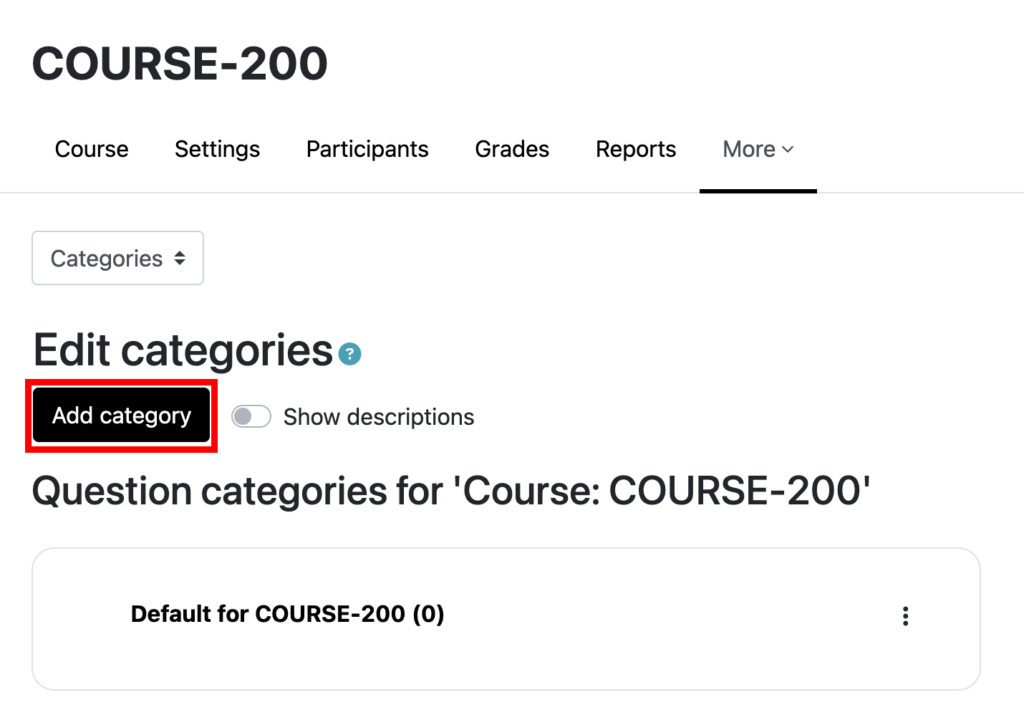The height and width of the screenshot is (715, 1024).
Task: Click the Question categories for Course heading
Action: 452,492
